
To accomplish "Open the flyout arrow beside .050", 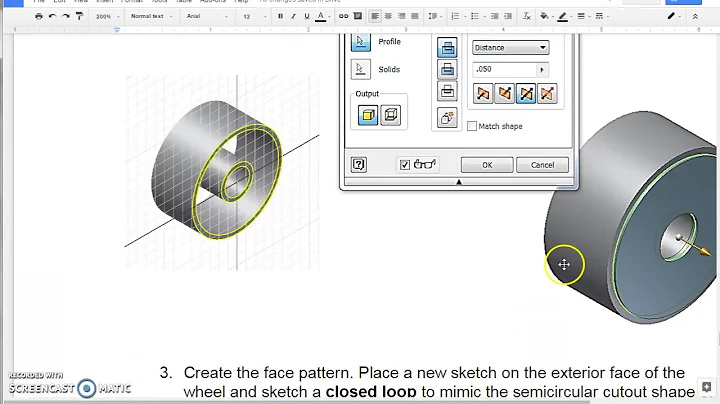I will click(542, 70).
